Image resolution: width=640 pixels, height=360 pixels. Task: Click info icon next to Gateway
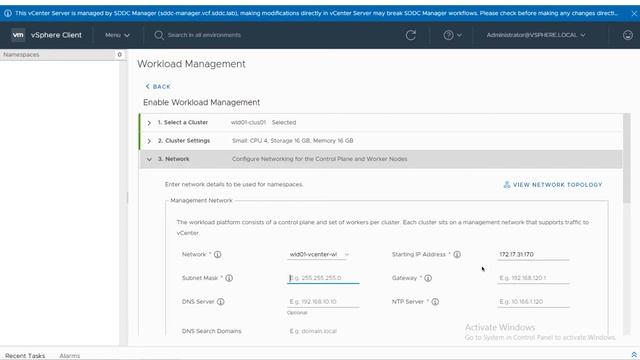[428, 278]
